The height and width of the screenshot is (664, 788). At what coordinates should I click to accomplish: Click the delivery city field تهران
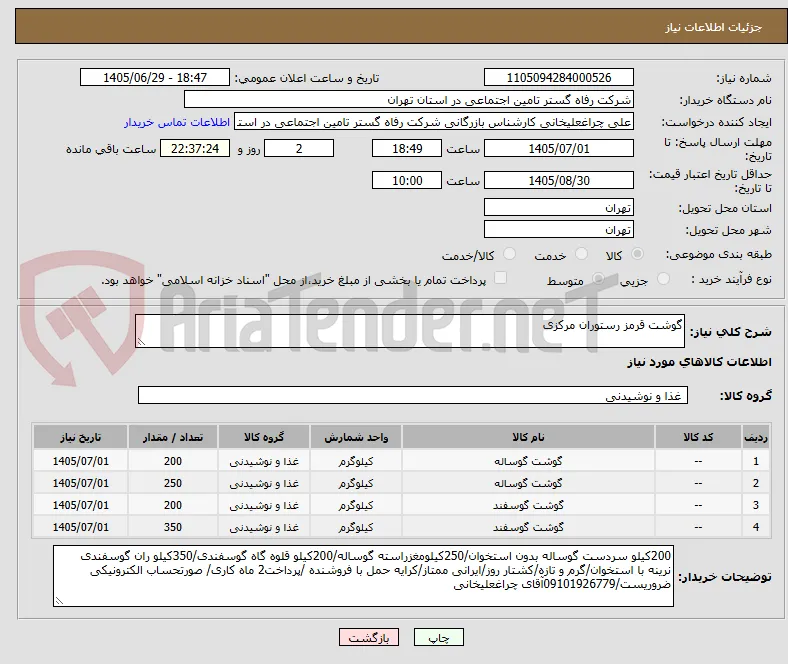coord(558,230)
